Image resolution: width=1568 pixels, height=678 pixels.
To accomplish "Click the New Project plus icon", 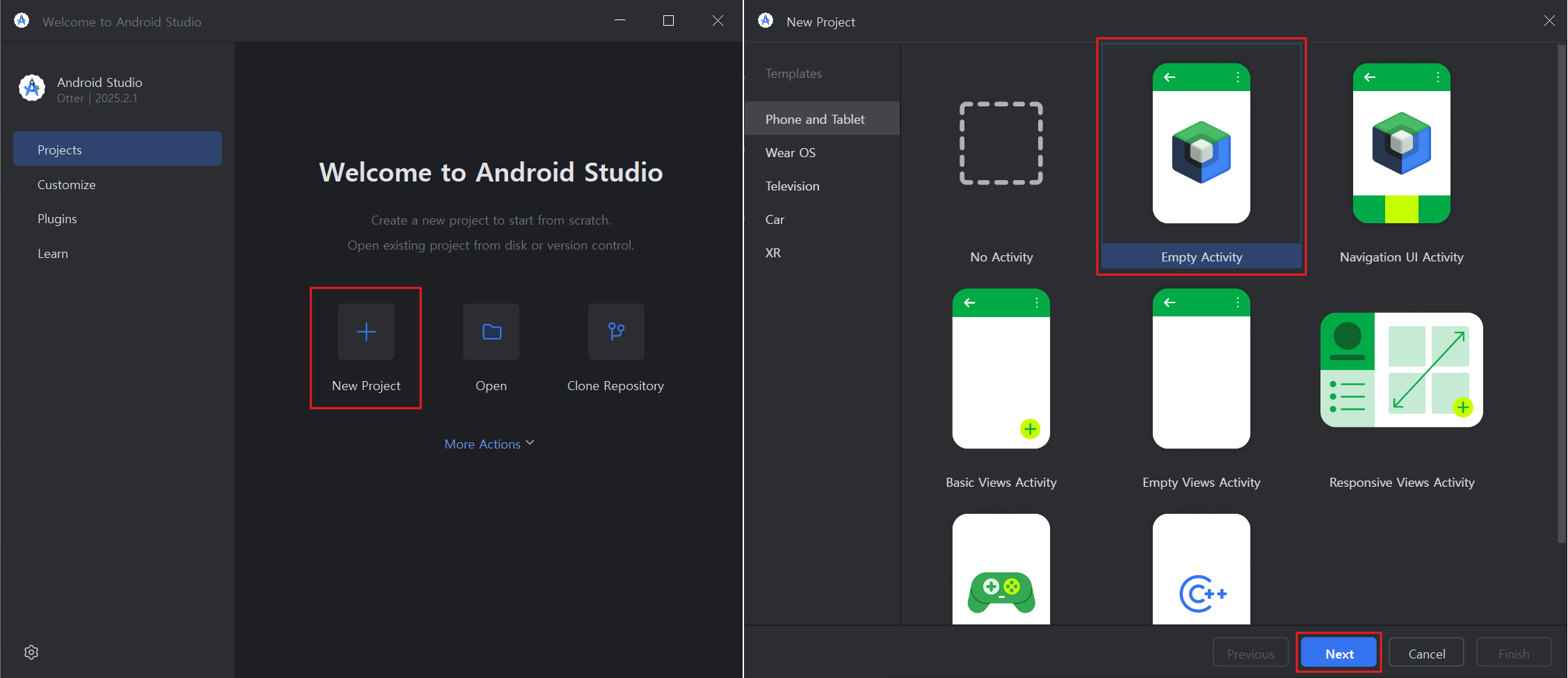I will point(366,332).
